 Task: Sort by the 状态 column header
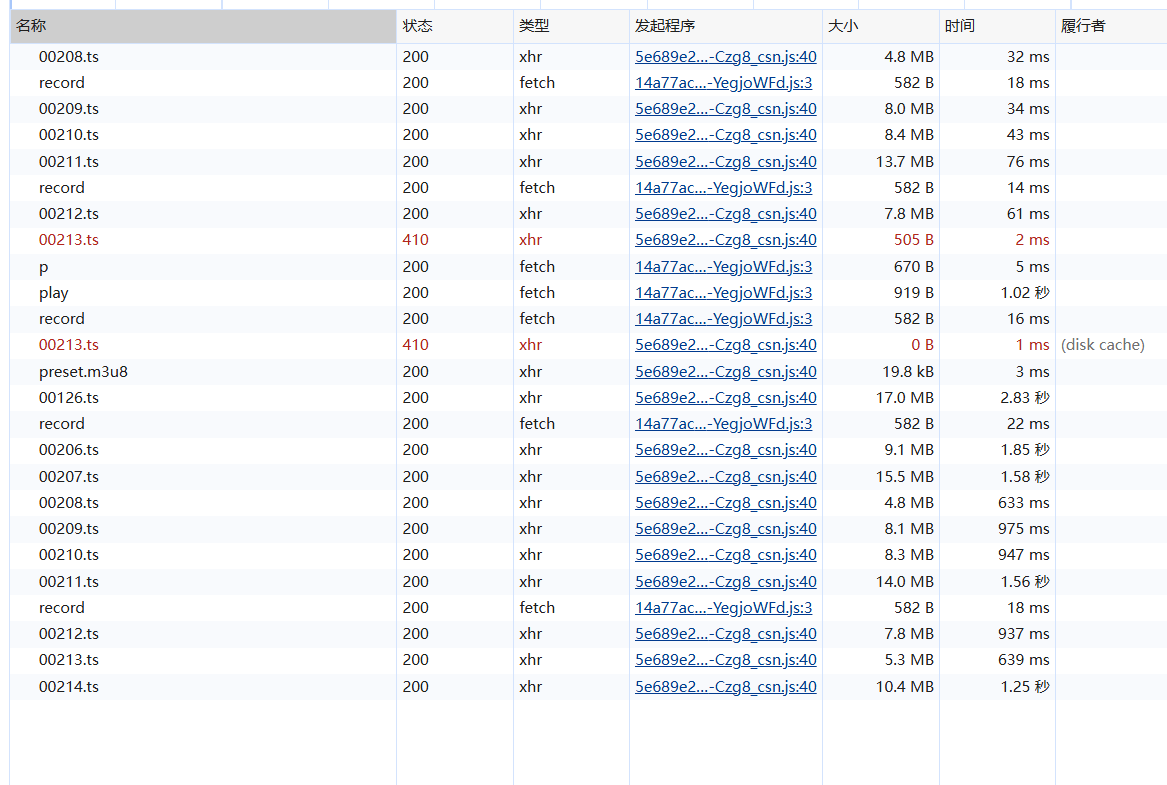[455, 26]
